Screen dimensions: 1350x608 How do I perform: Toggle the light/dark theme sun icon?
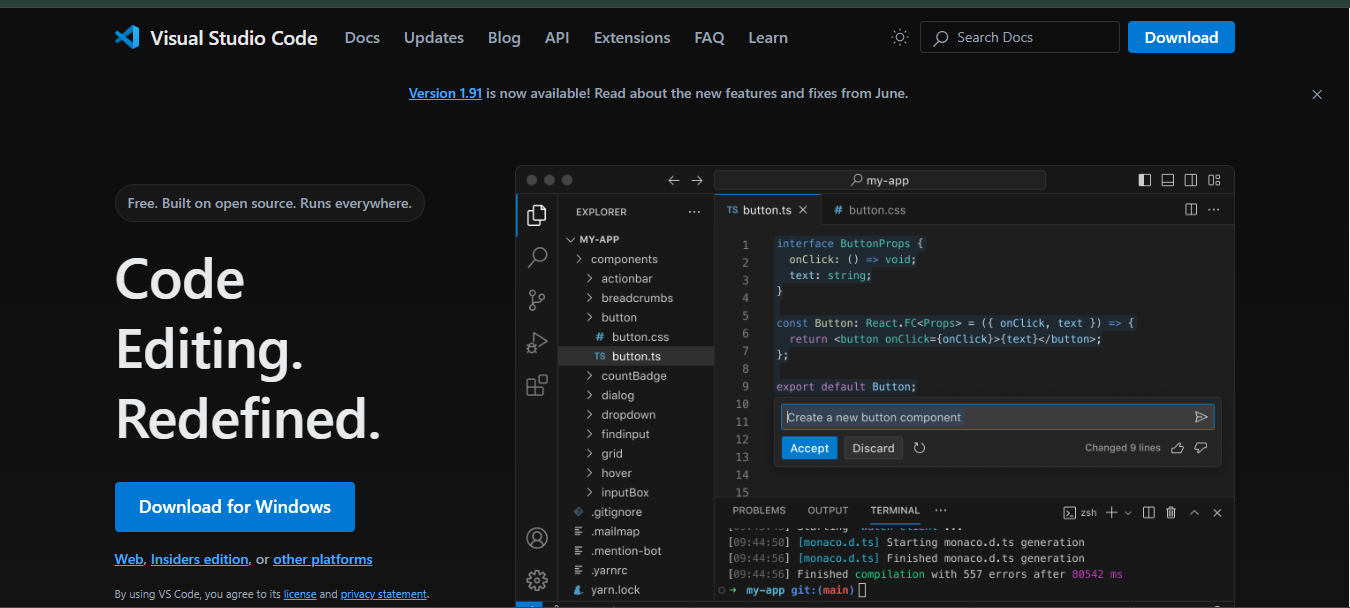pyautogui.click(x=900, y=38)
